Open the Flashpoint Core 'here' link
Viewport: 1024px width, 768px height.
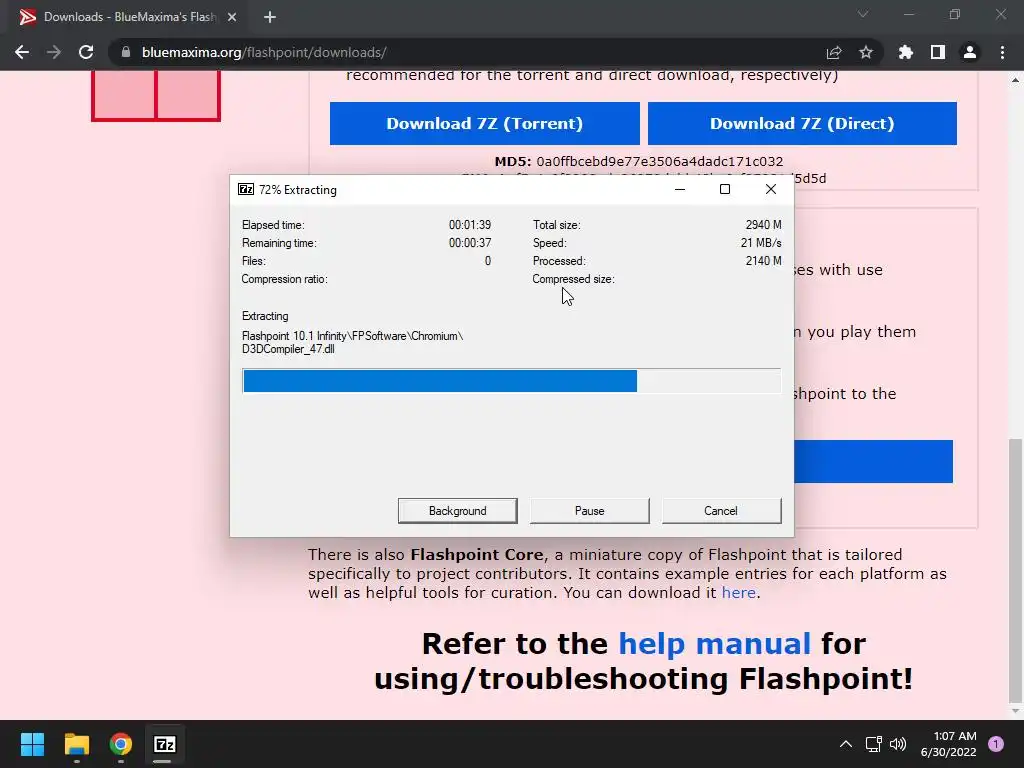[739, 592]
